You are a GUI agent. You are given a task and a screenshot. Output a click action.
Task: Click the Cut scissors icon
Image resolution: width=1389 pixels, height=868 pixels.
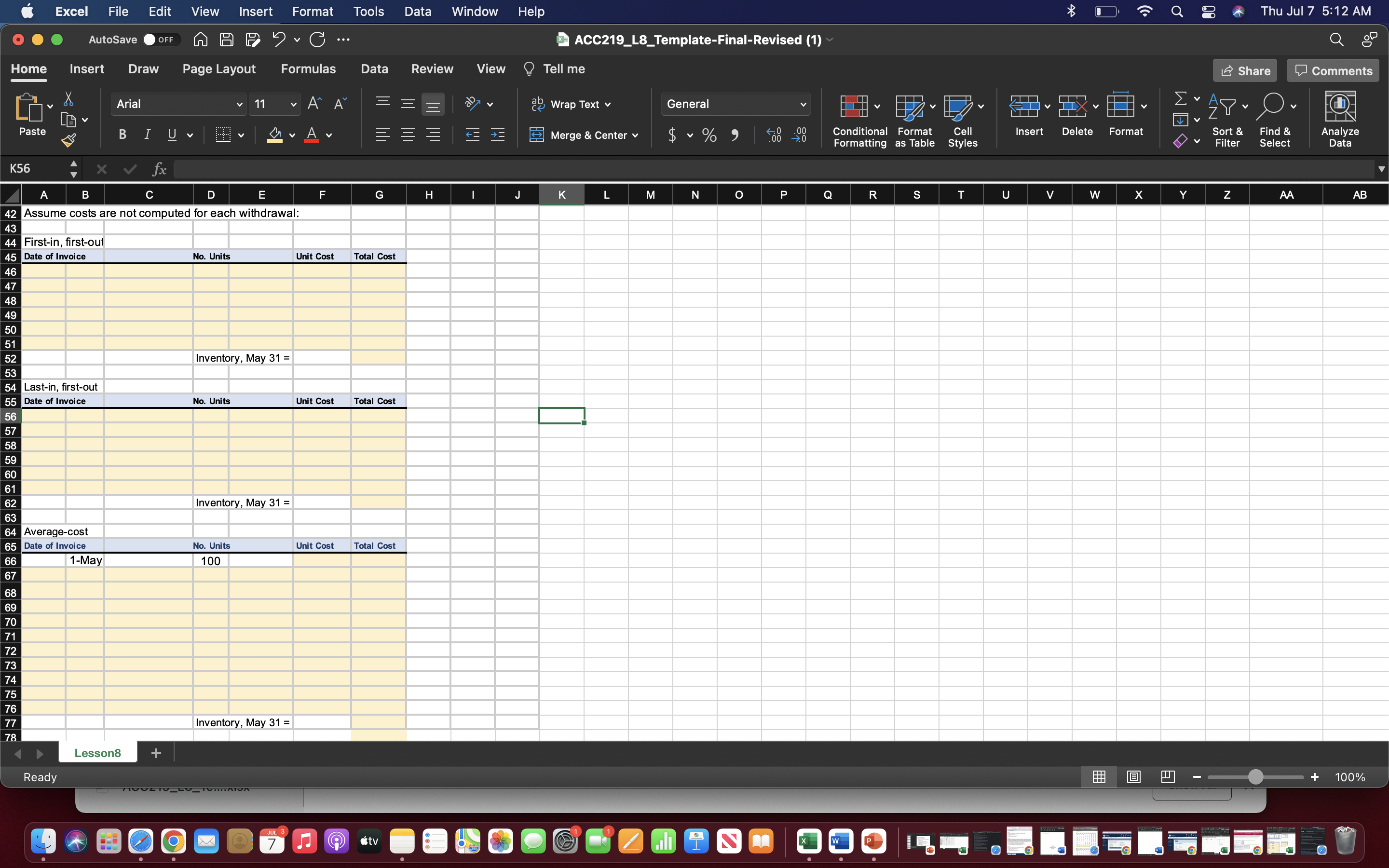[x=68, y=99]
